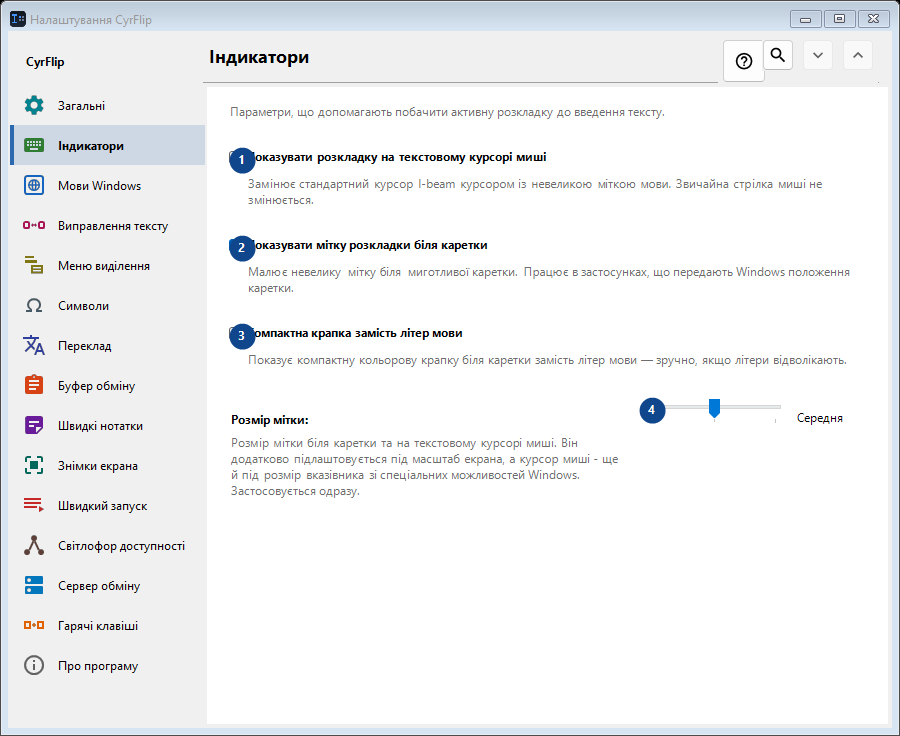Click the "Індикатори" page heading
The height and width of the screenshot is (736, 900).
pos(259,57)
